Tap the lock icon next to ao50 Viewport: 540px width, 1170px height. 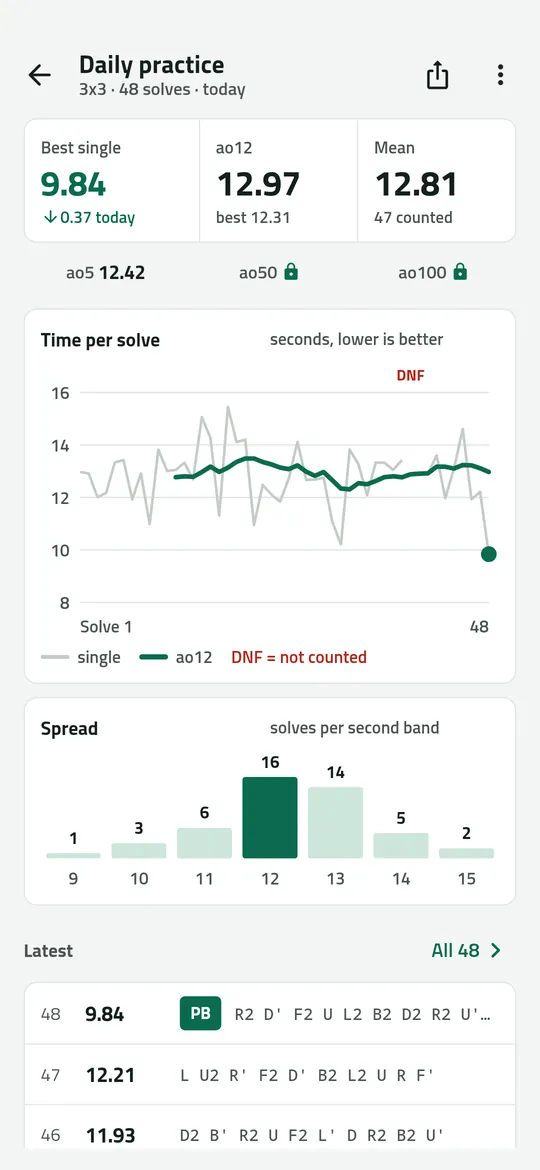click(291, 272)
